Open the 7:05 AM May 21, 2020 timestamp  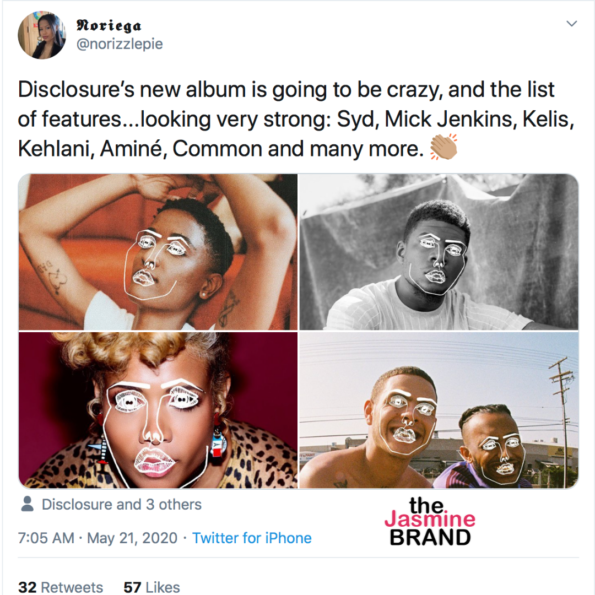click(x=98, y=538)
